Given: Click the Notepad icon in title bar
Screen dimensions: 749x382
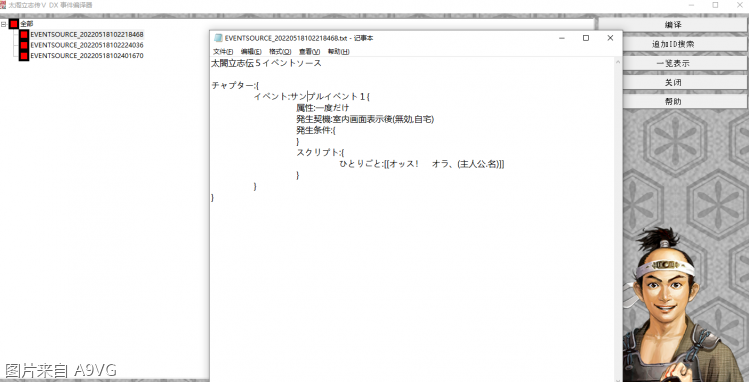Looking at the screenshot, I should (218, 38).
